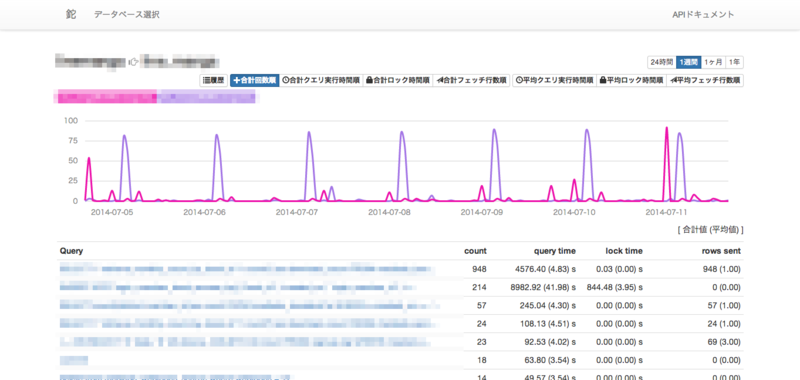Image resolution: width=800 pixels, height=380 pixels.
Task: Click the 鉈 logo in navbar
Action: pos(71,14)
